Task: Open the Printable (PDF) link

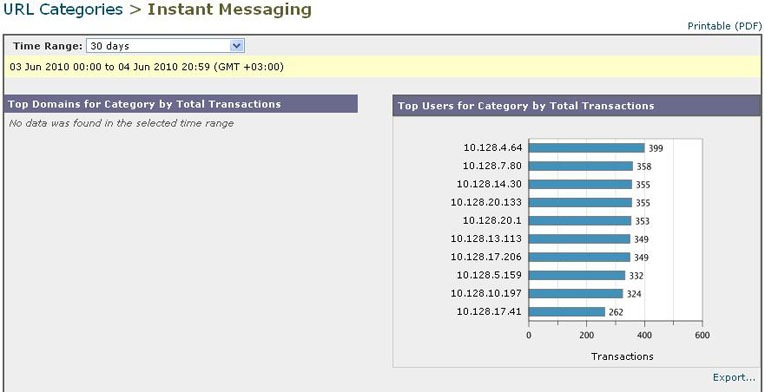Action: 725,26
